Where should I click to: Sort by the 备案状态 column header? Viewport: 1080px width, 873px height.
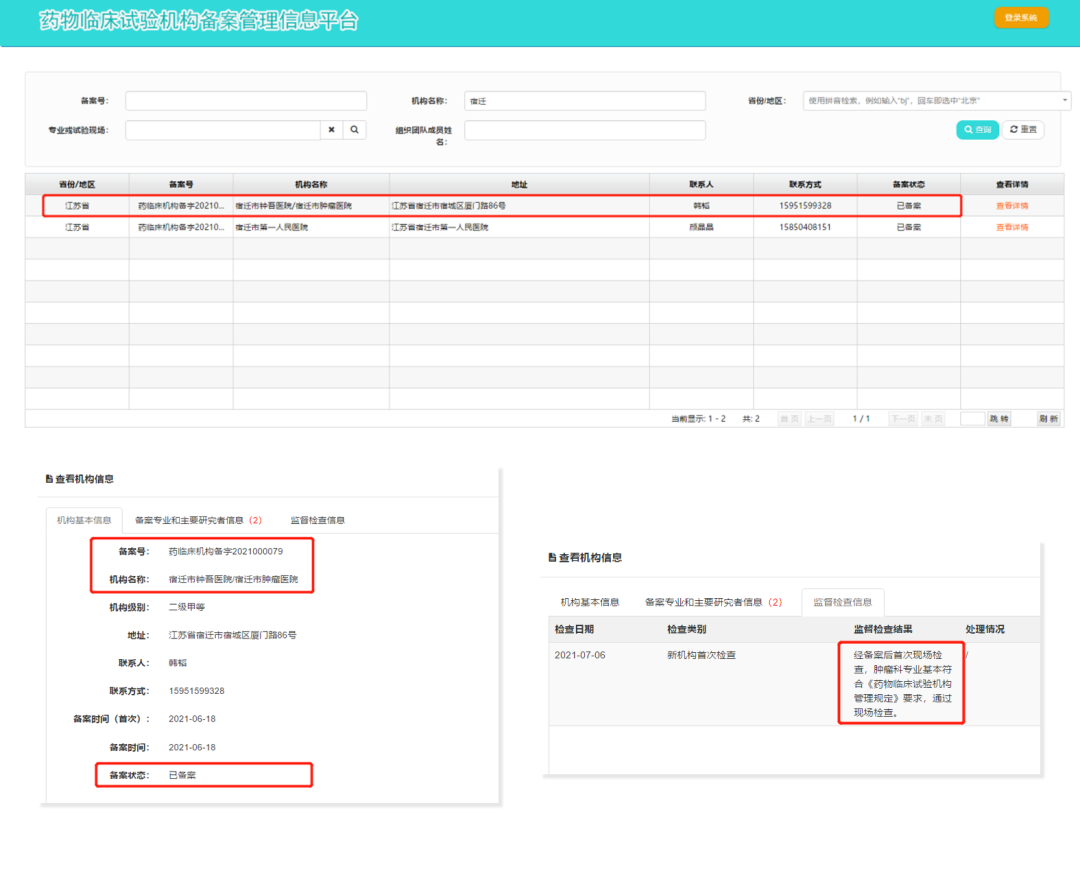(x=908, y=184)
